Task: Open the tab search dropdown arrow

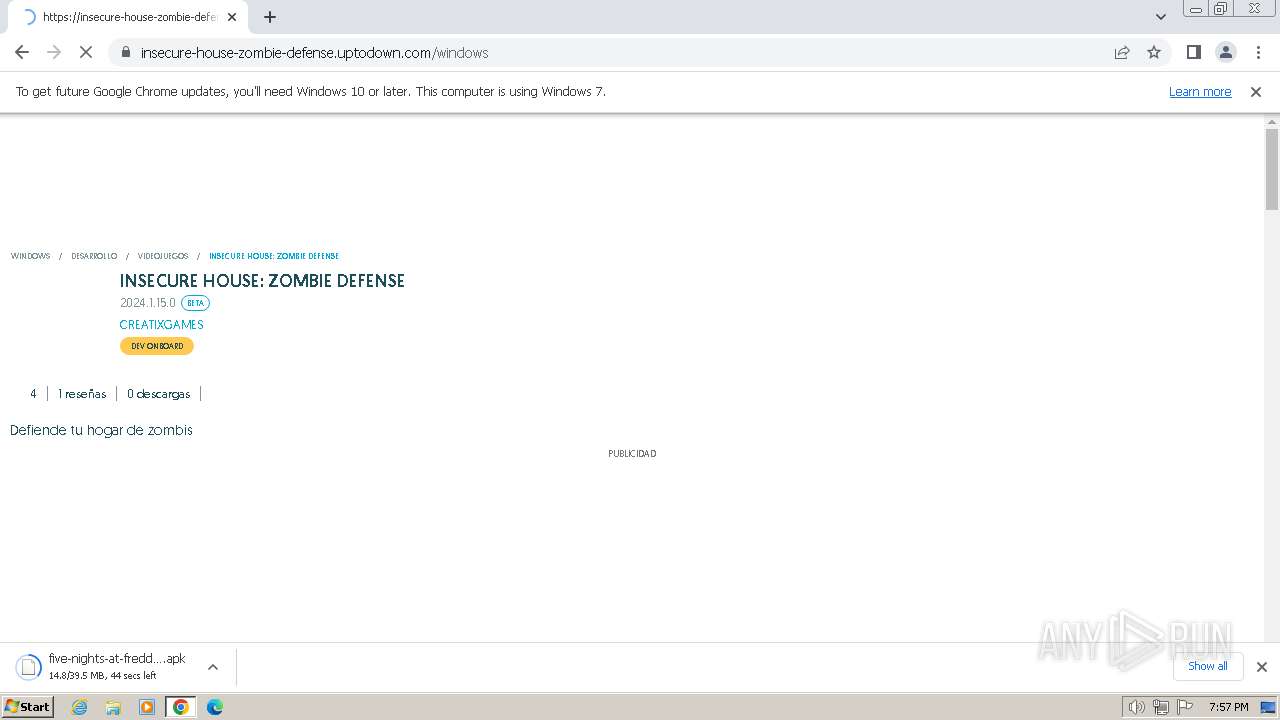Action: pyautogui.click(x=1160, y=17)
